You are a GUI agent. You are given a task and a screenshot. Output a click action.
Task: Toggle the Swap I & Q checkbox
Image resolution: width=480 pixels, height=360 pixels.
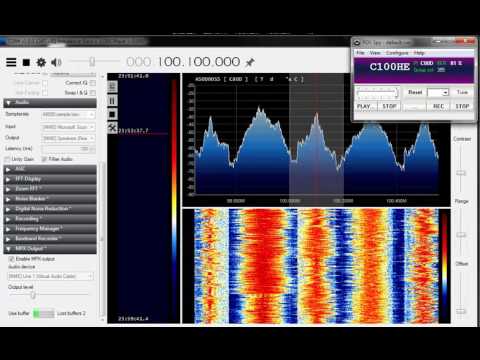coord(93,93)
